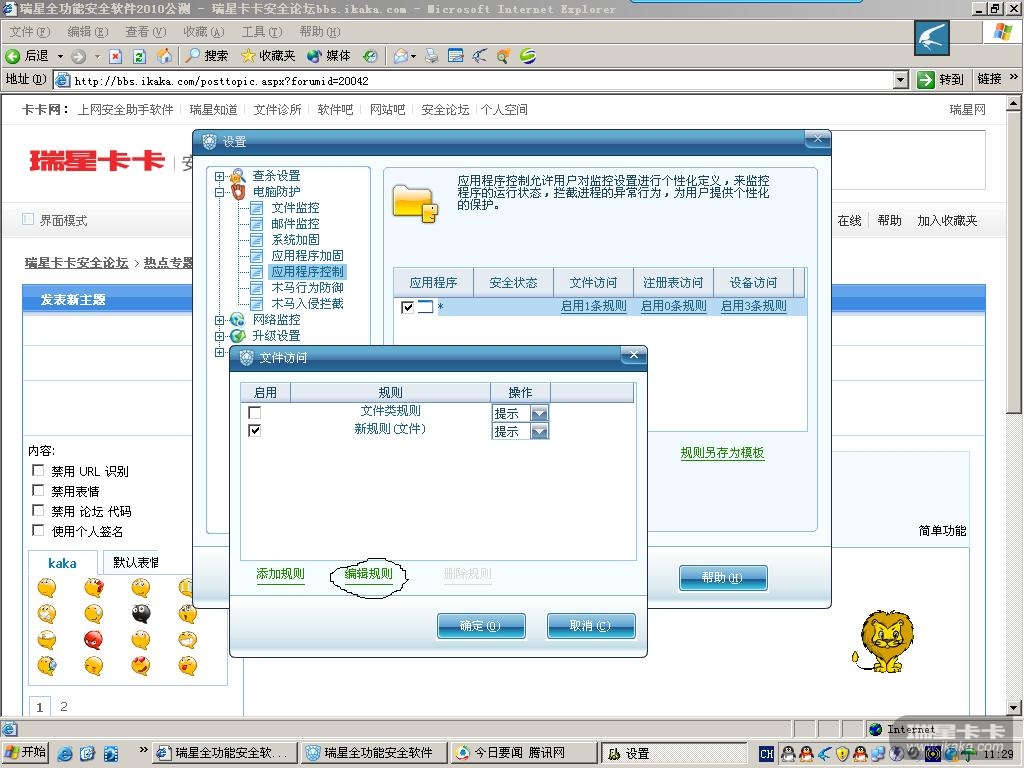Open the 启用1条规则 file access link
The image size is (1024, 768).
click(x=594, y=306)
